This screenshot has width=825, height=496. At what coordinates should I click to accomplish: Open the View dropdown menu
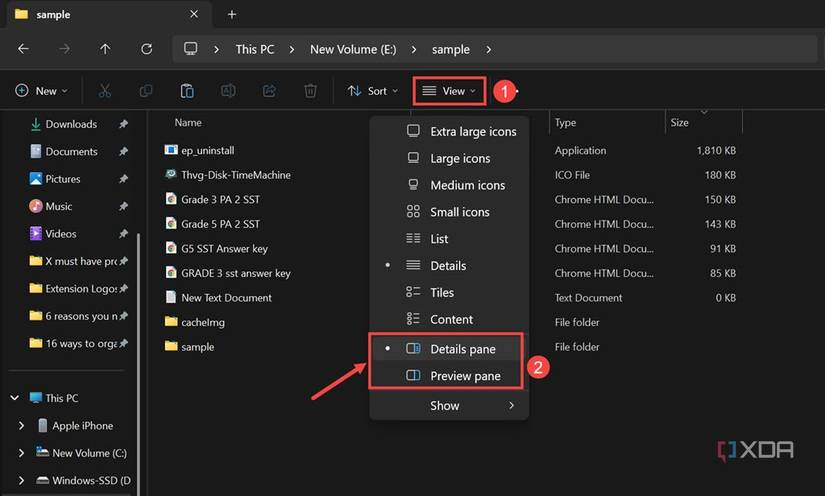click(x=449, y=91)
